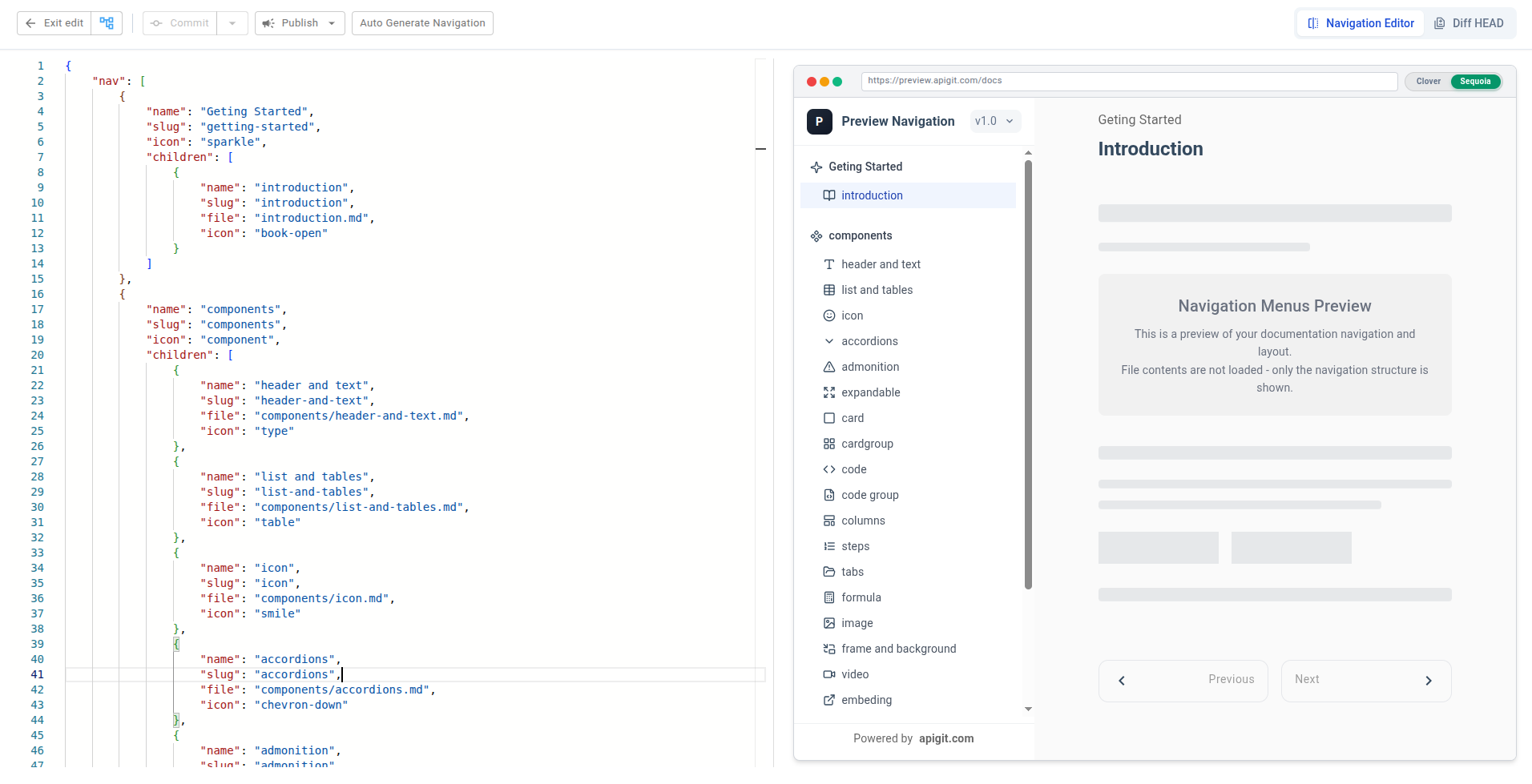Click the calculator icon beside formula
The height and width of the screenshot is (784, 1532).
tap(829, 597)
